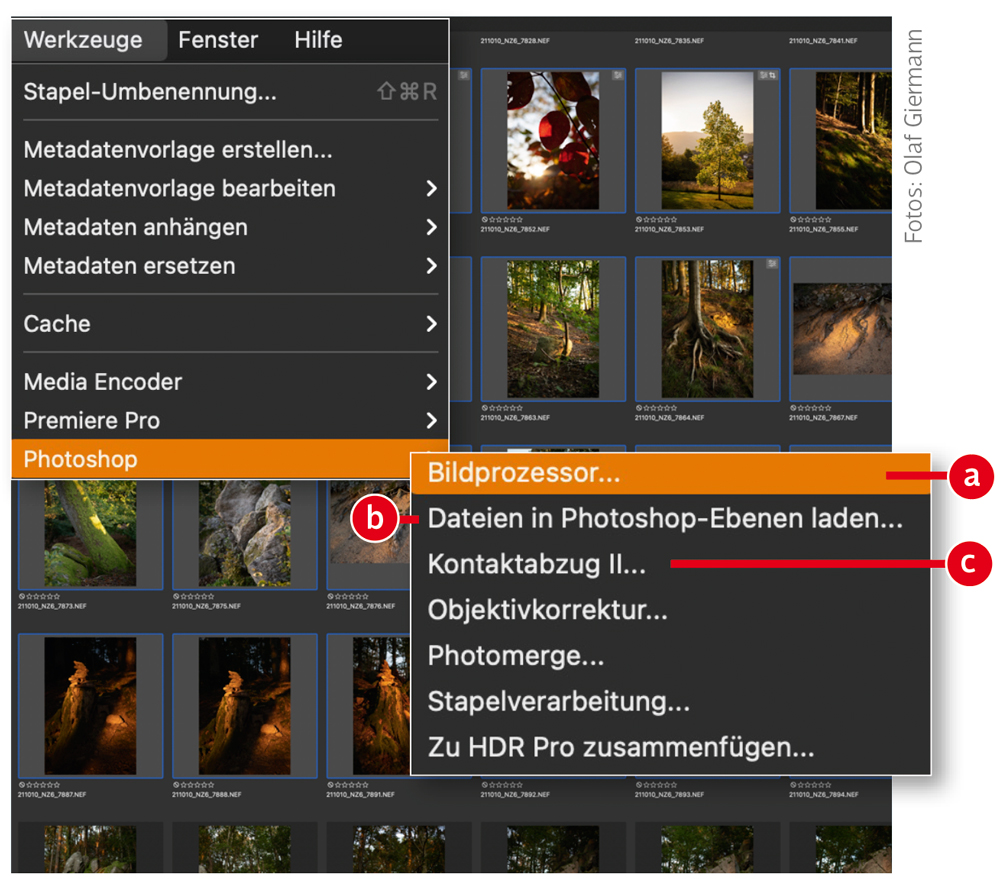Screen dimensions: 1000x879
Task: Set star rating for 211010_NZ6_7864.NEF
Action: click(x=660, y=408)
